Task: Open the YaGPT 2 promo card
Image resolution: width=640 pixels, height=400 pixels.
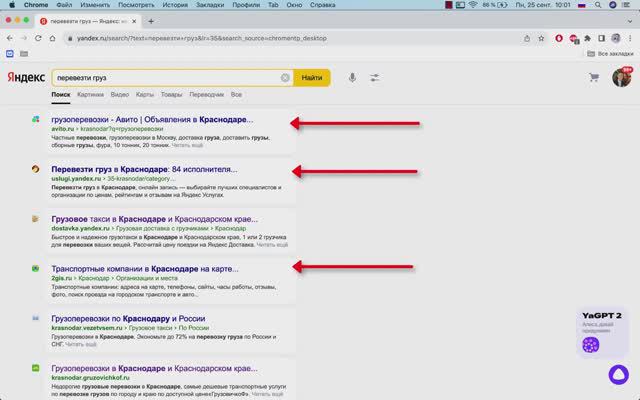Action: (602, 332)
